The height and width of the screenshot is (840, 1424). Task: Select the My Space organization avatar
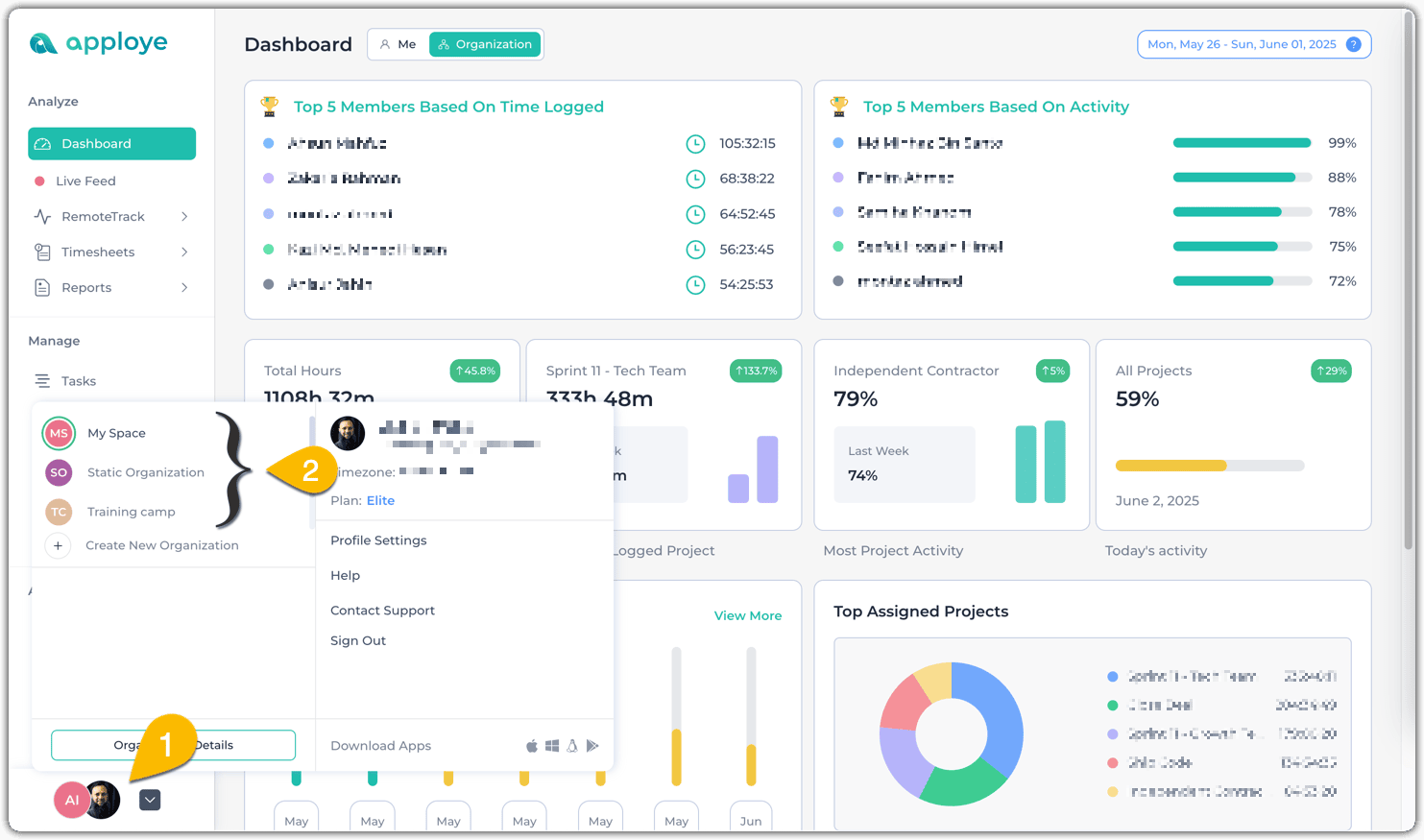[59, 433]
